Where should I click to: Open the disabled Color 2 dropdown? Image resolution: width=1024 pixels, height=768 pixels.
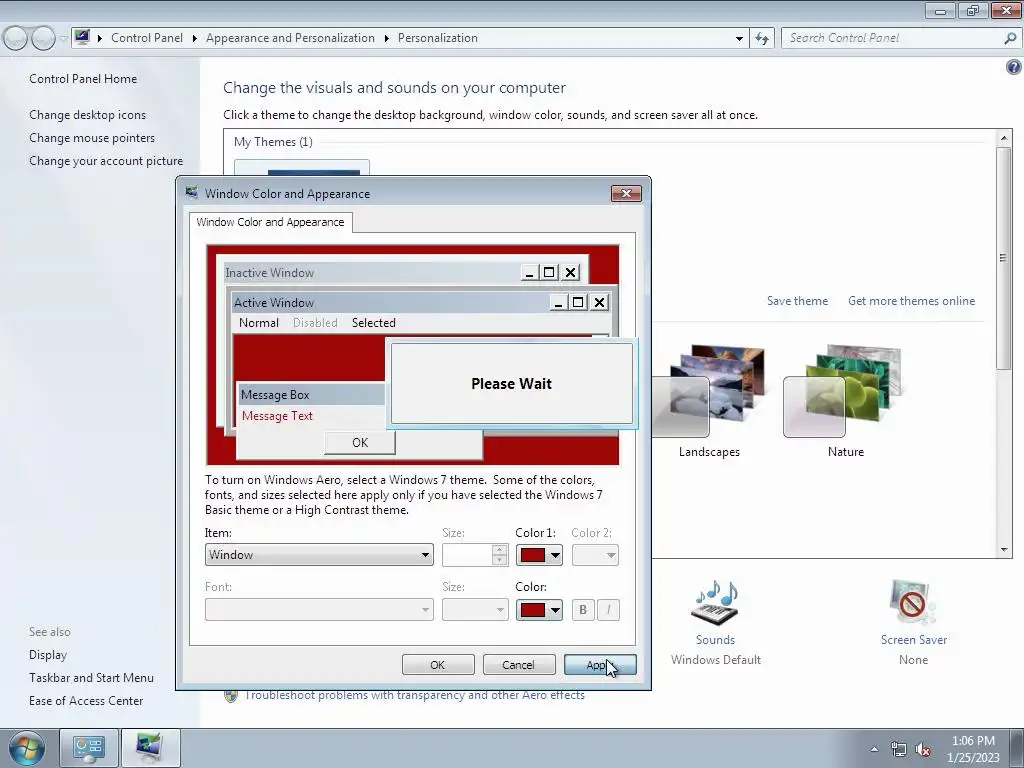595,555
